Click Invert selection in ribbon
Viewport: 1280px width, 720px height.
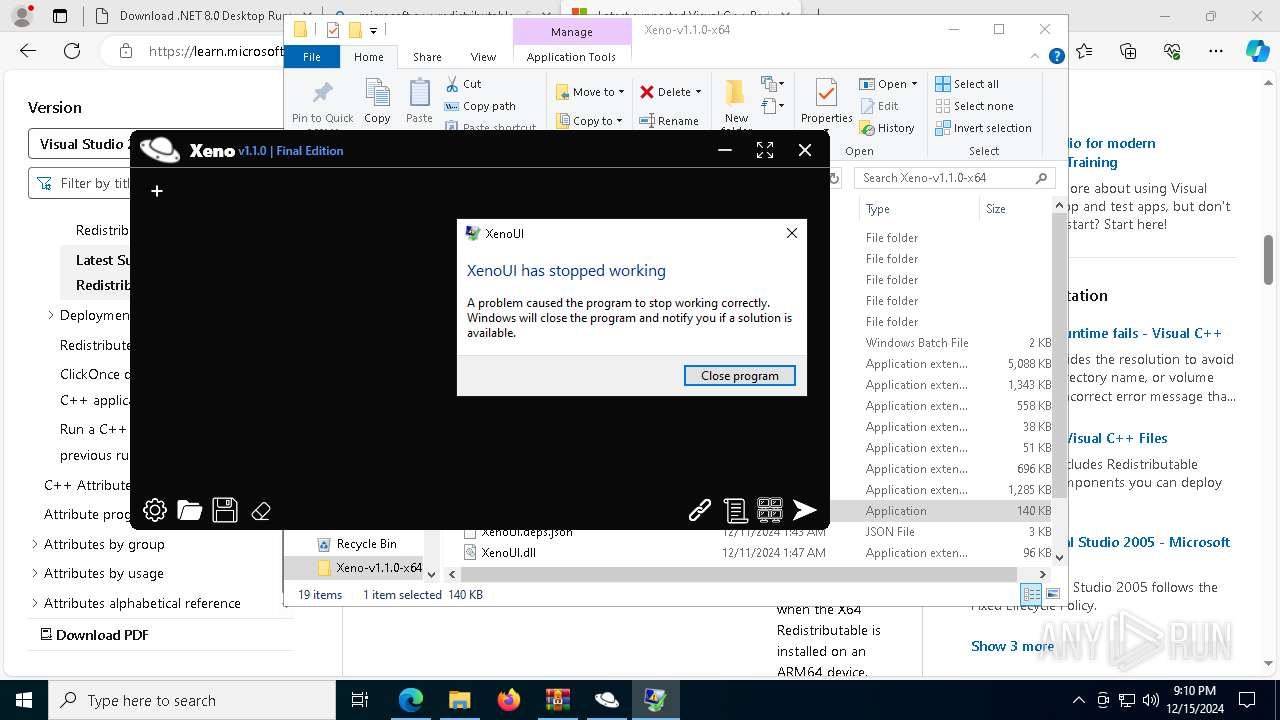pos(983,128)
